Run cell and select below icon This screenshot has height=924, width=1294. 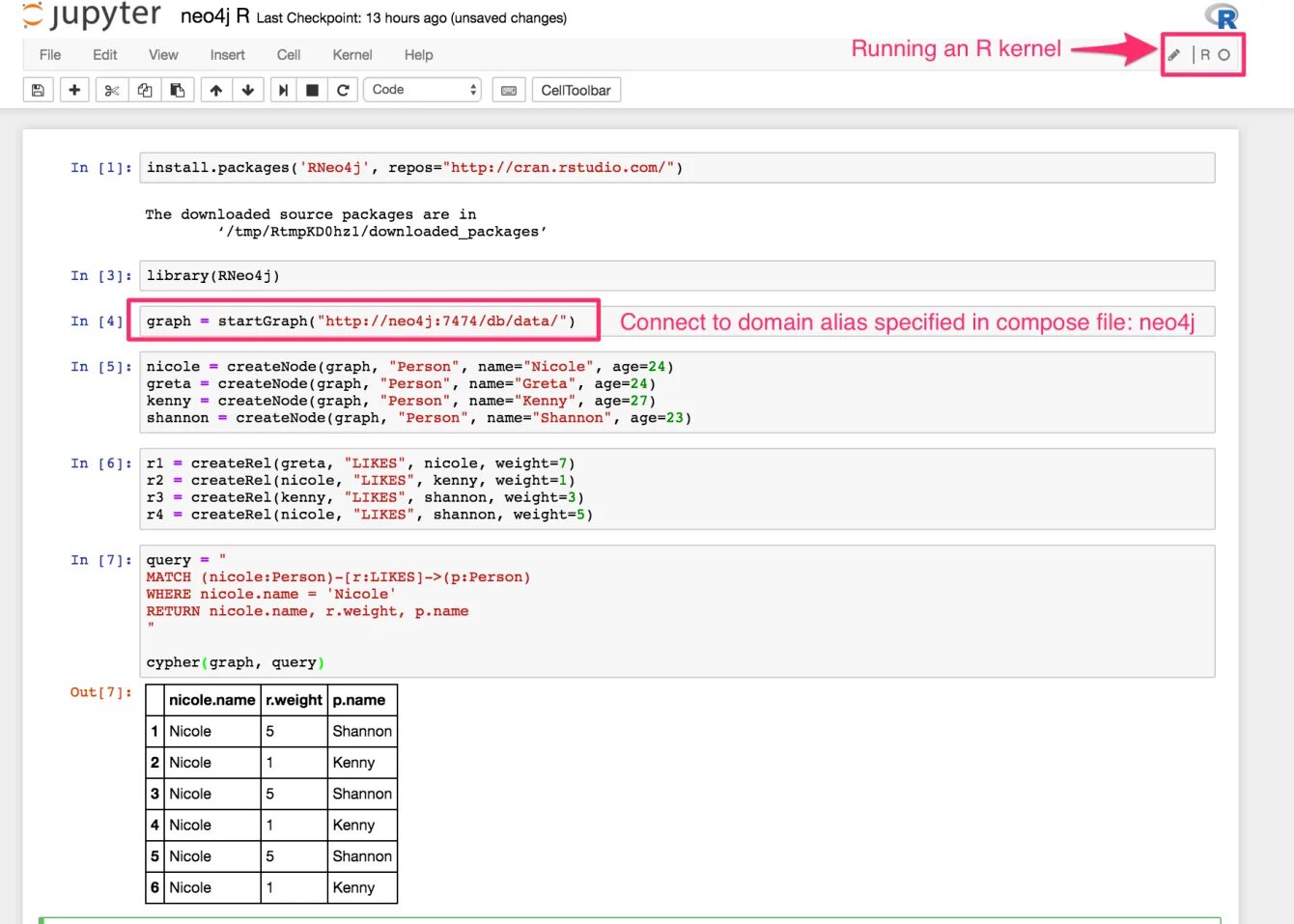coord(283,90)
